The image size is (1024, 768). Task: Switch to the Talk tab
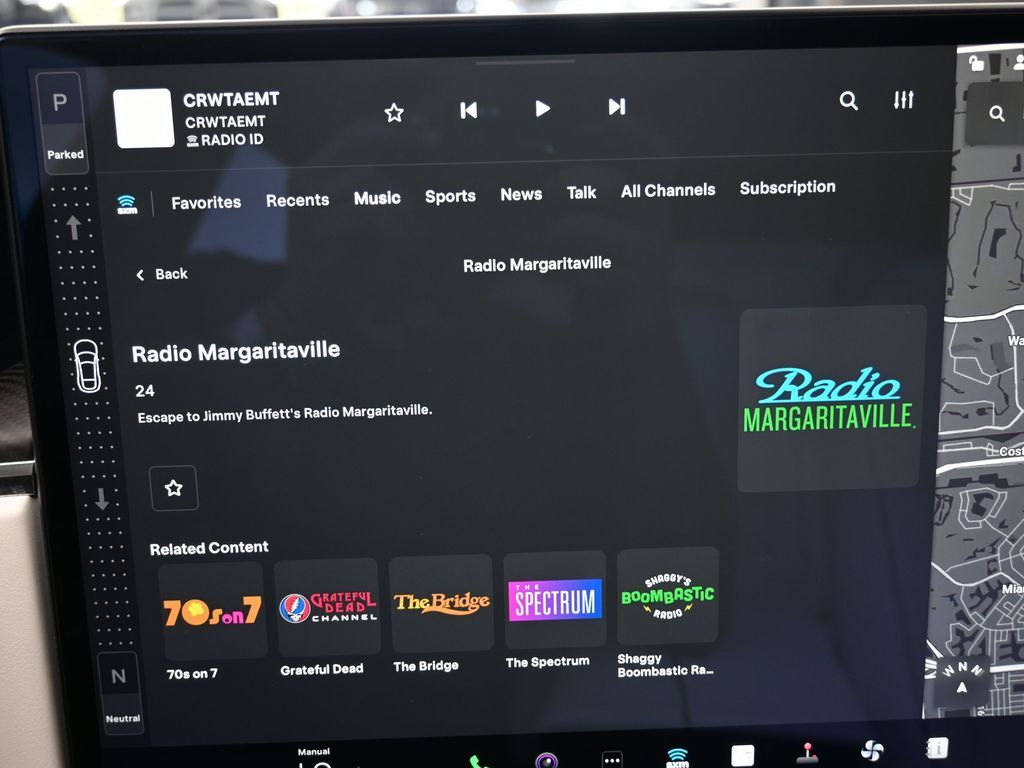pyautogui.click(x=581, y=193)
